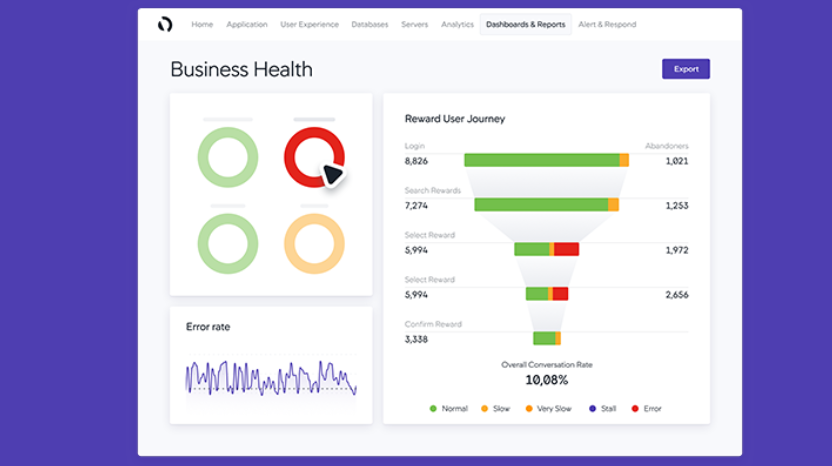Open the Analytics tab

click(457, 24)
